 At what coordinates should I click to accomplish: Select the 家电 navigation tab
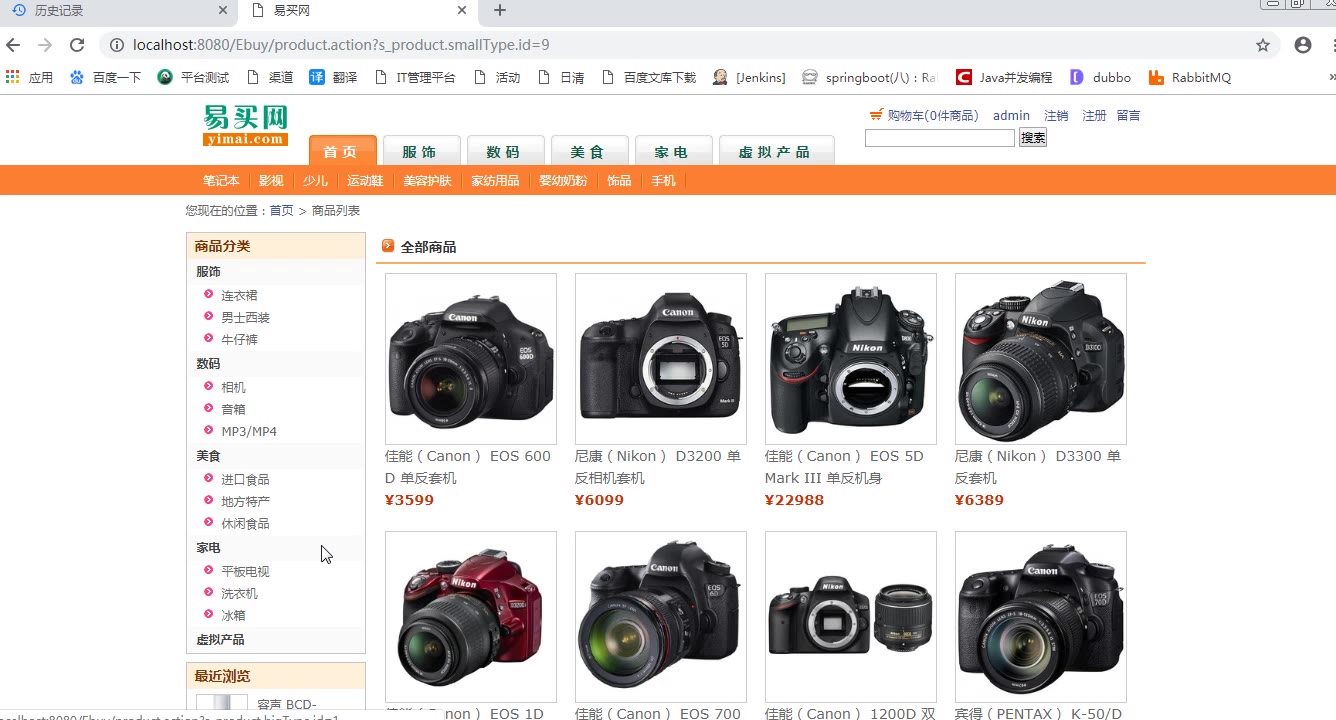pos(672,150)
